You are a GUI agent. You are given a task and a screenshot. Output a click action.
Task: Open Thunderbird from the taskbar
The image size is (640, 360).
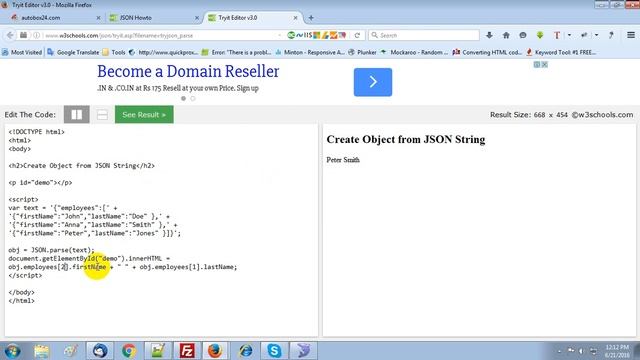point(100,351)
